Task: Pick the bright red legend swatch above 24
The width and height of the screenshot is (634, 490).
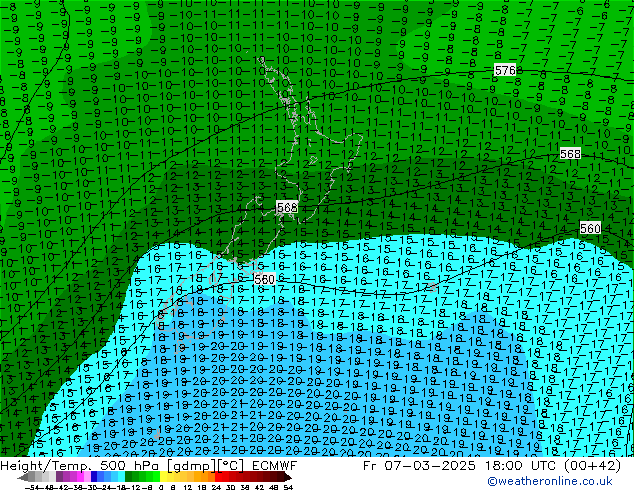Action: coord(218,478)
